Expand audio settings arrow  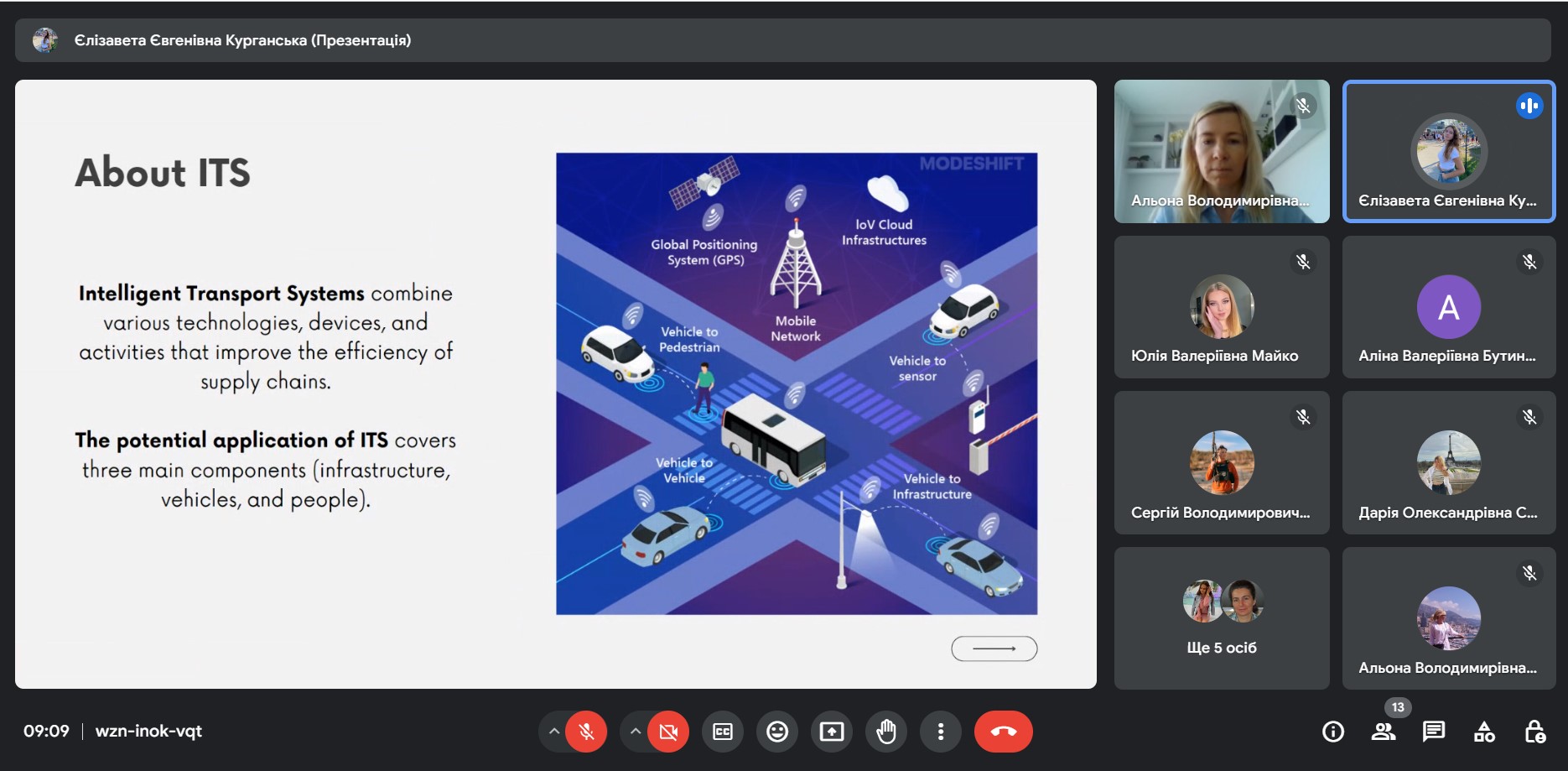(553, 732)
